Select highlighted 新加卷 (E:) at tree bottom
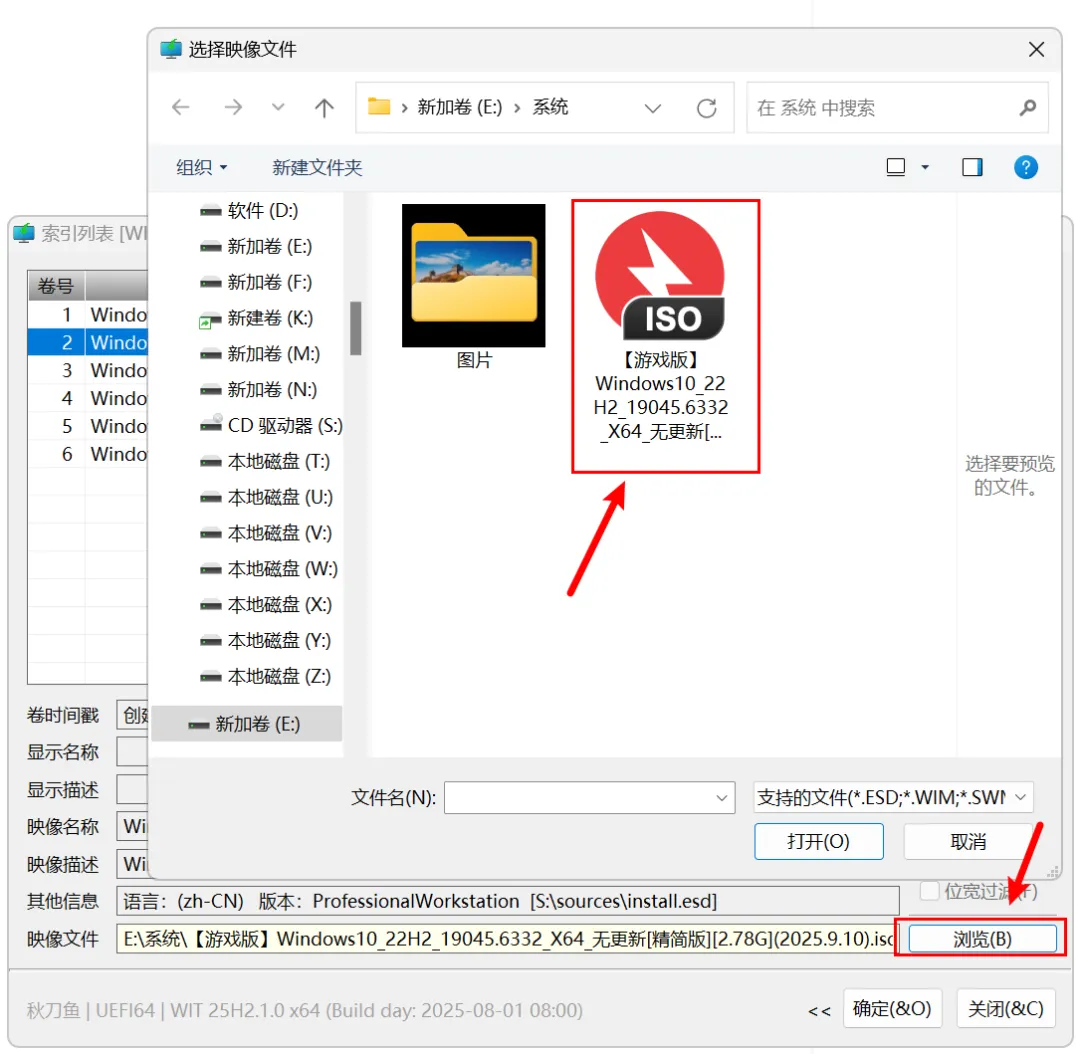Image resolution: width=1080 pixels, height=1054 pixels. 247,724
